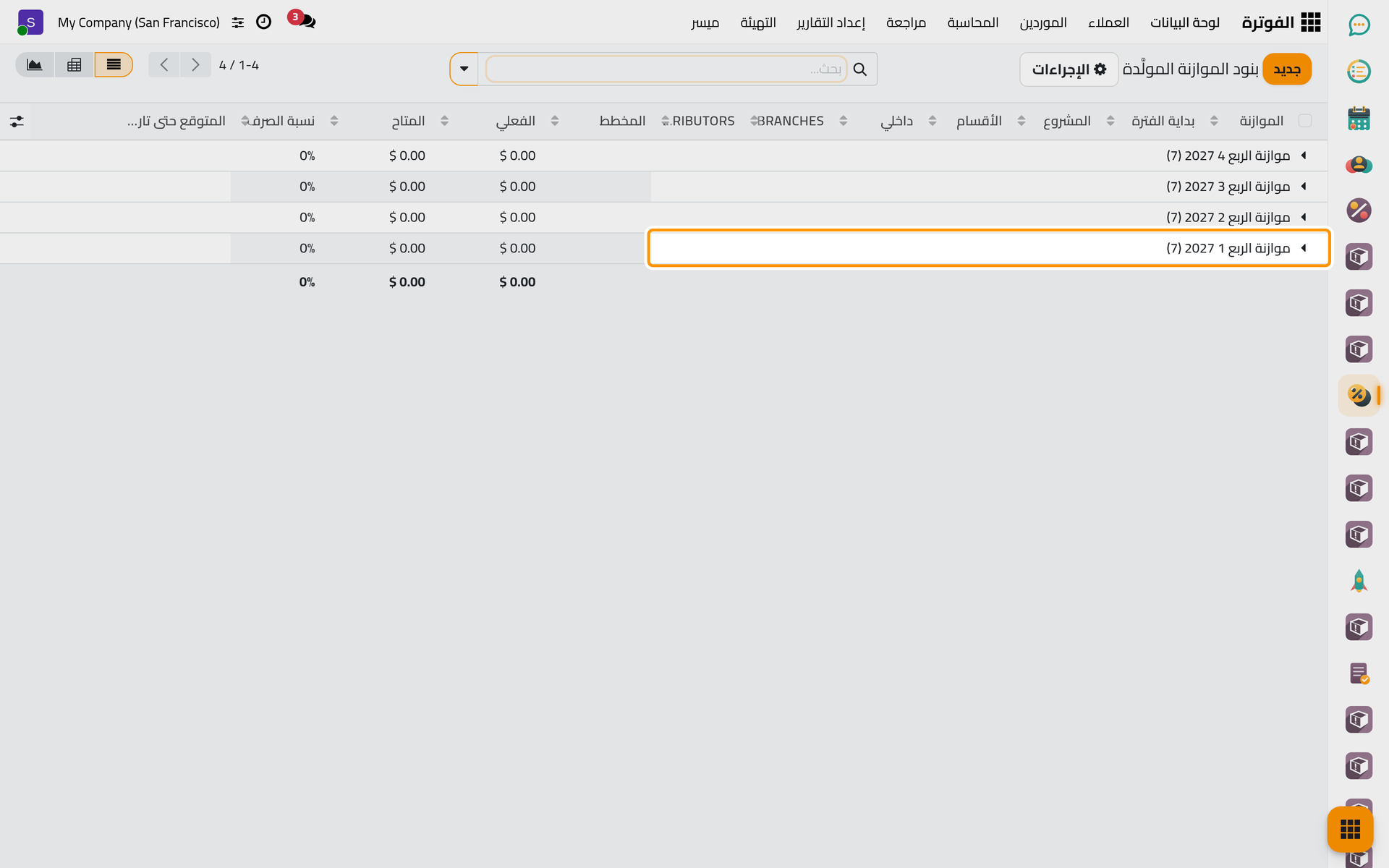
Task: Switch to pivot table view
Action: click(75, 64)
